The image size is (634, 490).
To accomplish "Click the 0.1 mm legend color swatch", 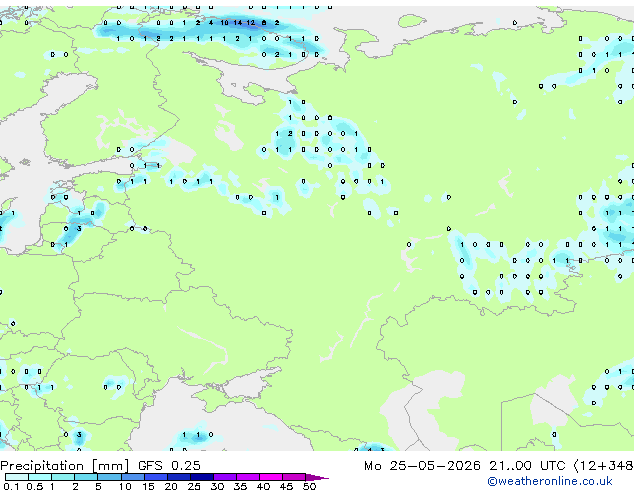I will pyautogui.click(x=17, y=477).
